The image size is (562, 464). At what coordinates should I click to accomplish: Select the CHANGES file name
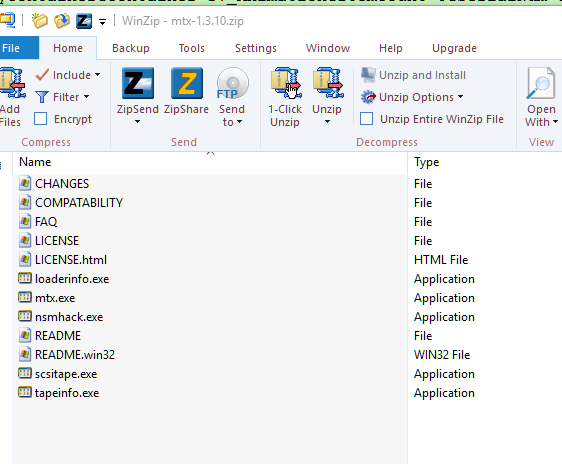[x=62, y=184]
